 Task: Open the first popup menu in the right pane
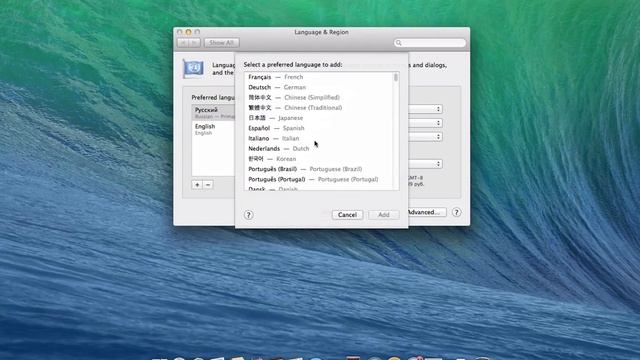point(425,109)
